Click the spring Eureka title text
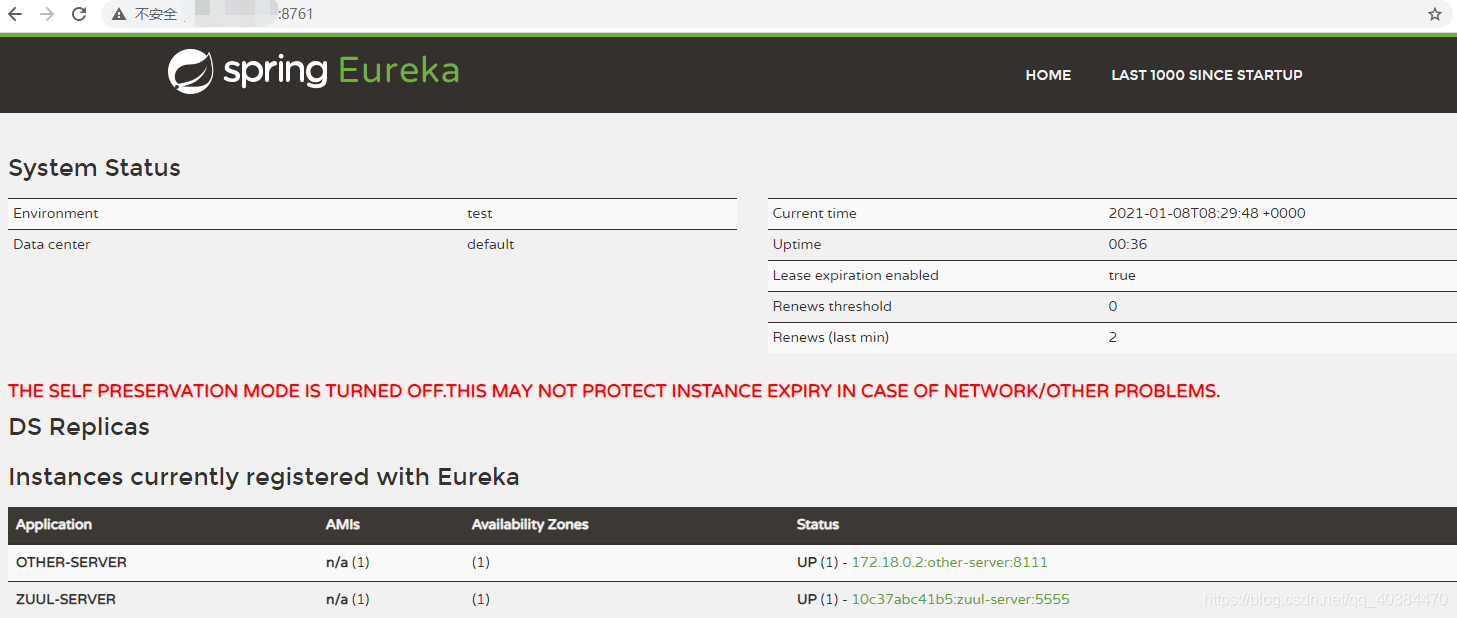This screenshot has height=618, width=1457. [x=341, y=71]
